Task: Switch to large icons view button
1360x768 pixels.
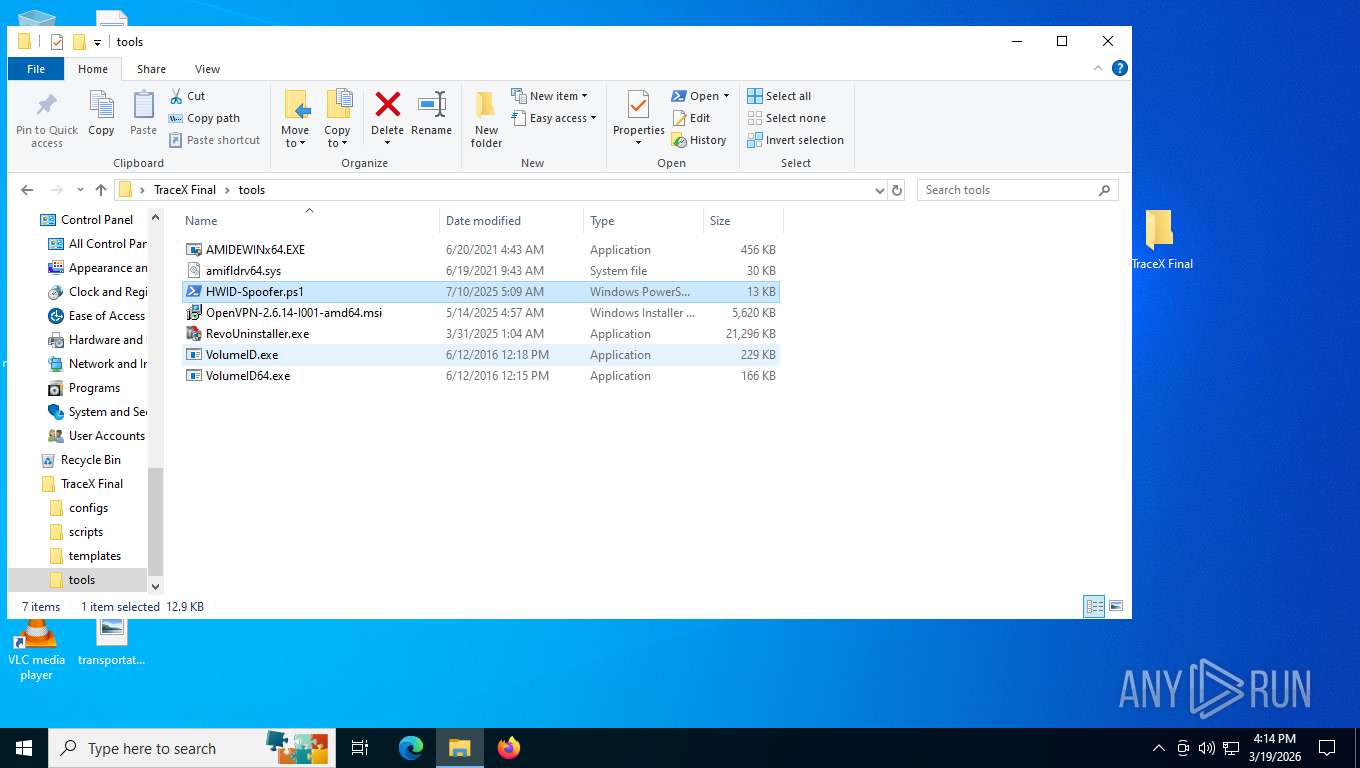Action: pos(1116,606)
